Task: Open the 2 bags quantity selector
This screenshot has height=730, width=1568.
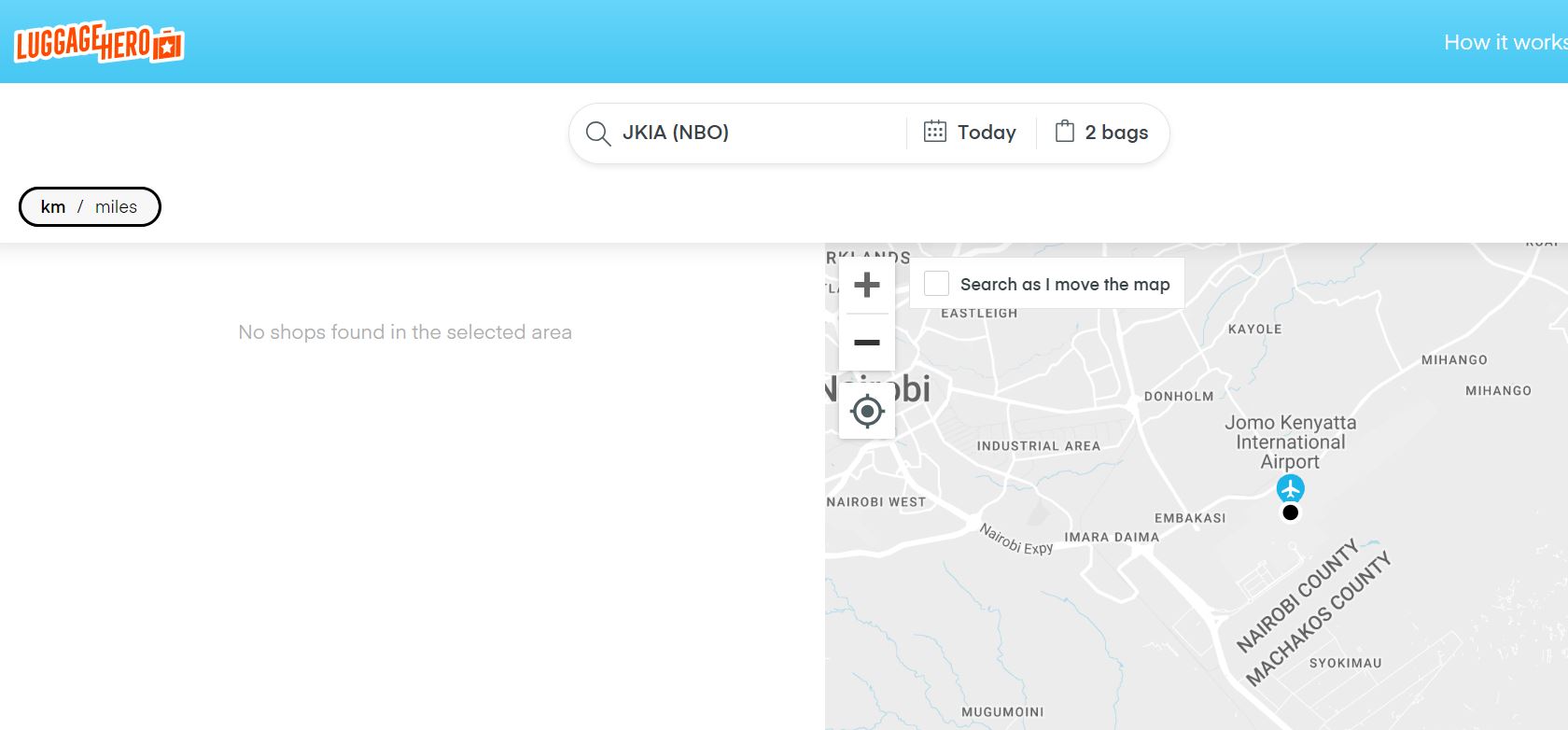Action: click(1116, 133)
